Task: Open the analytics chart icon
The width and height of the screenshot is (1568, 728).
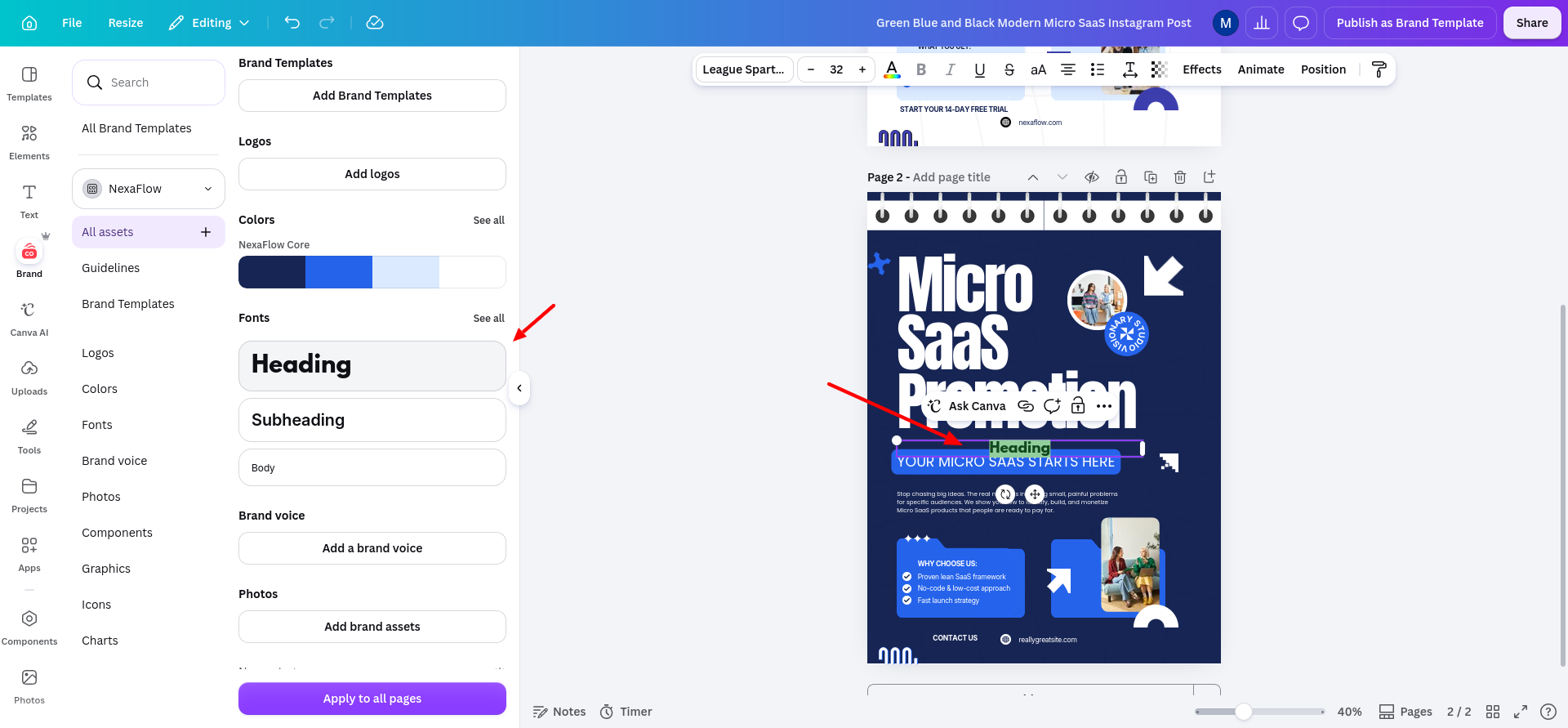Action: (1262, 23)
